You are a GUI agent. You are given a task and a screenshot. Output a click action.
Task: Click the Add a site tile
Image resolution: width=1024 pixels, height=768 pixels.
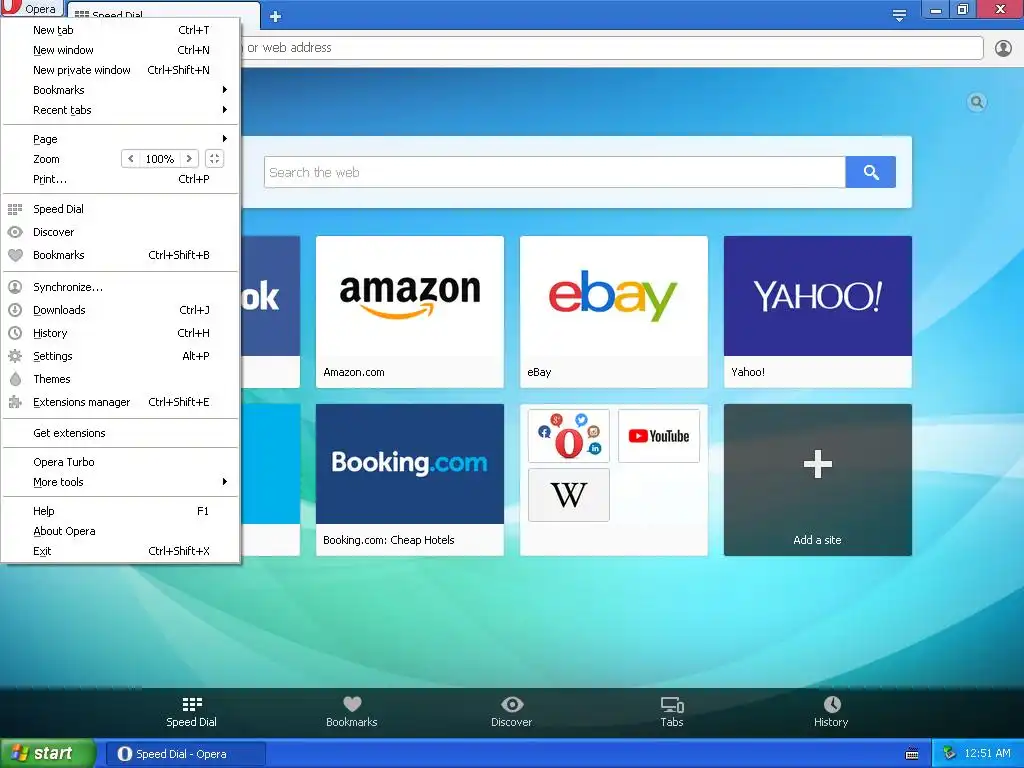tap(818, 479)
